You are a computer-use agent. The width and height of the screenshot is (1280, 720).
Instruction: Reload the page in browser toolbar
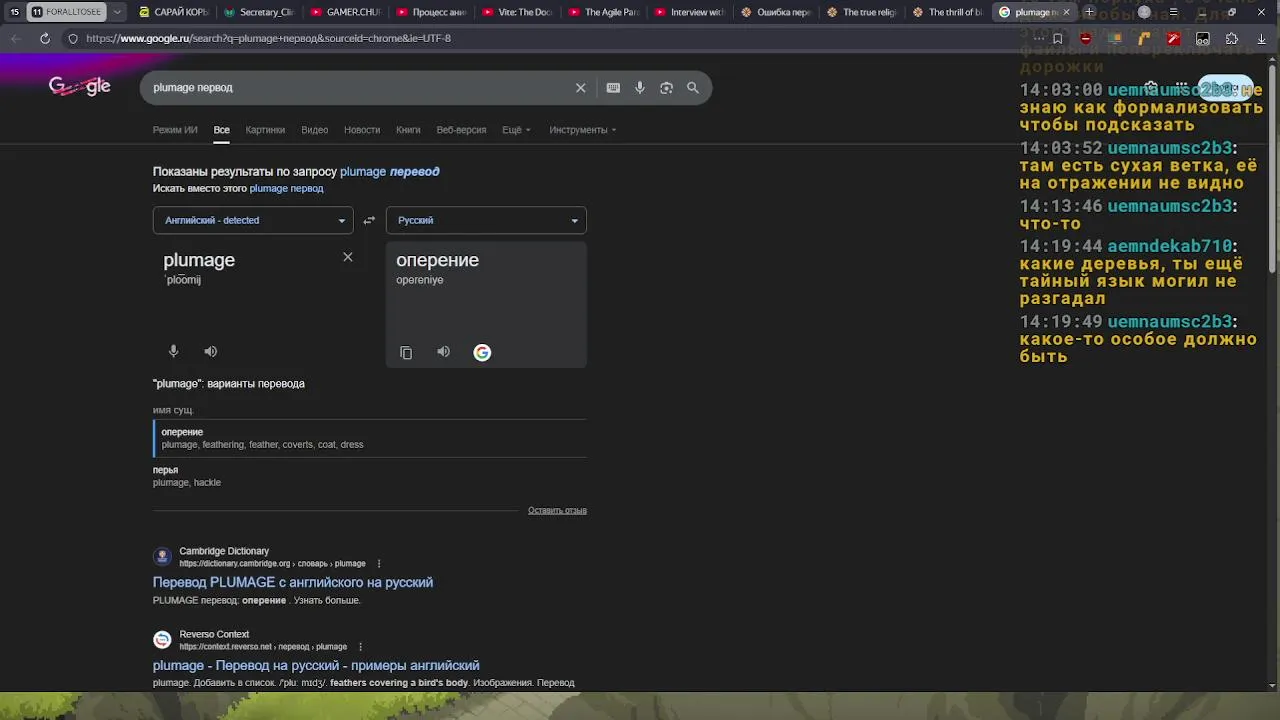(45, 38)
